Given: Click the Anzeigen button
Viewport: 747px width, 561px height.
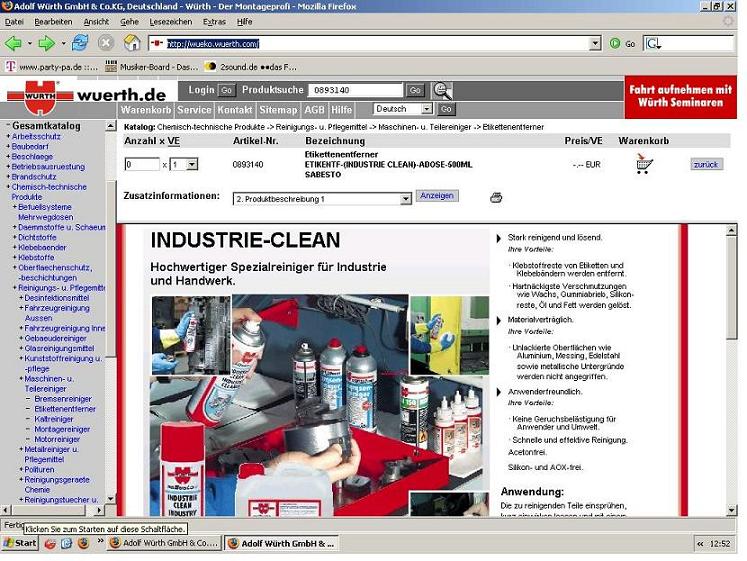Looking at the screenshot, I should (437, 196).
